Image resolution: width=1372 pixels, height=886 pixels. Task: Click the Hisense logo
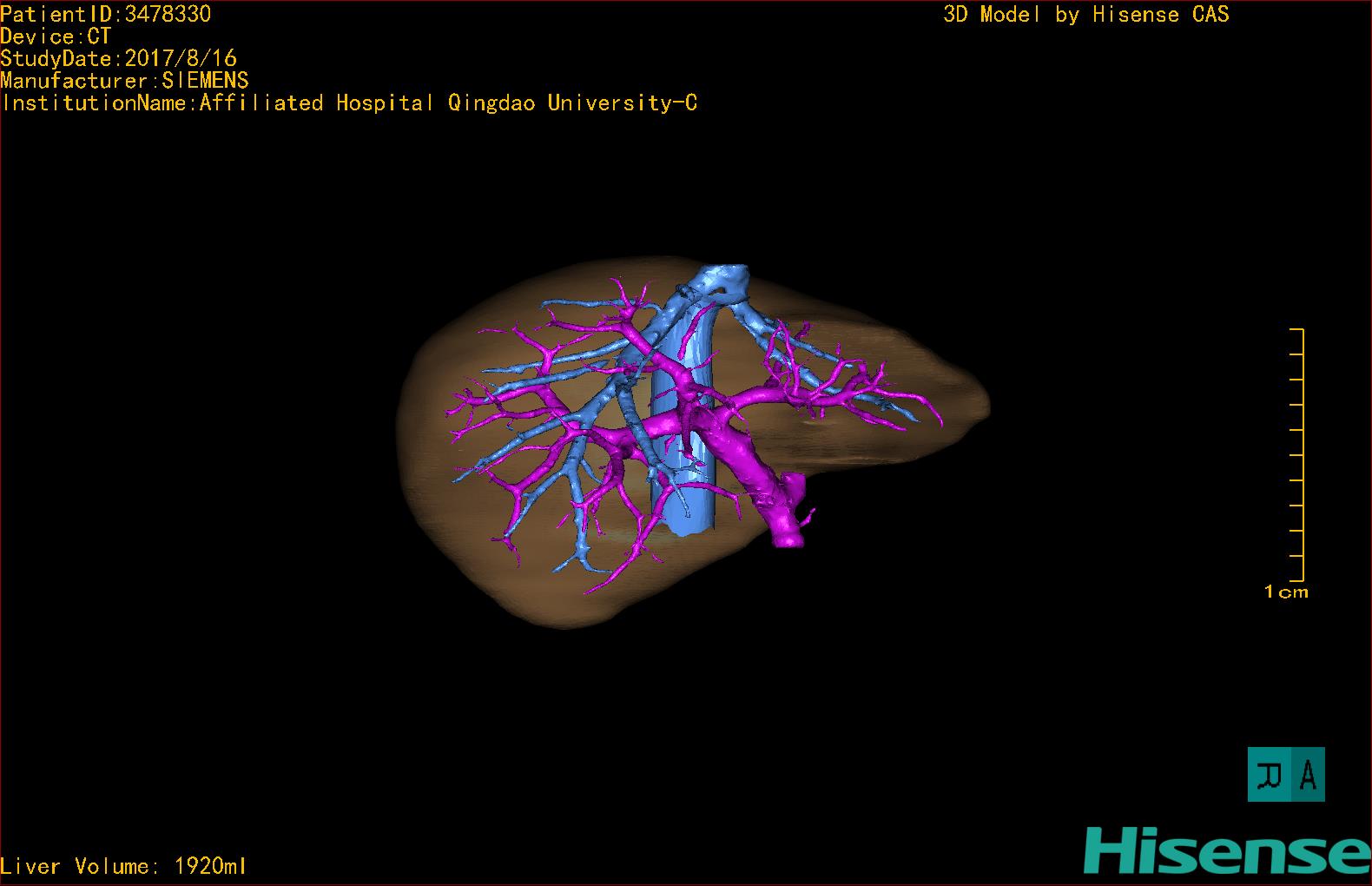1226,850
